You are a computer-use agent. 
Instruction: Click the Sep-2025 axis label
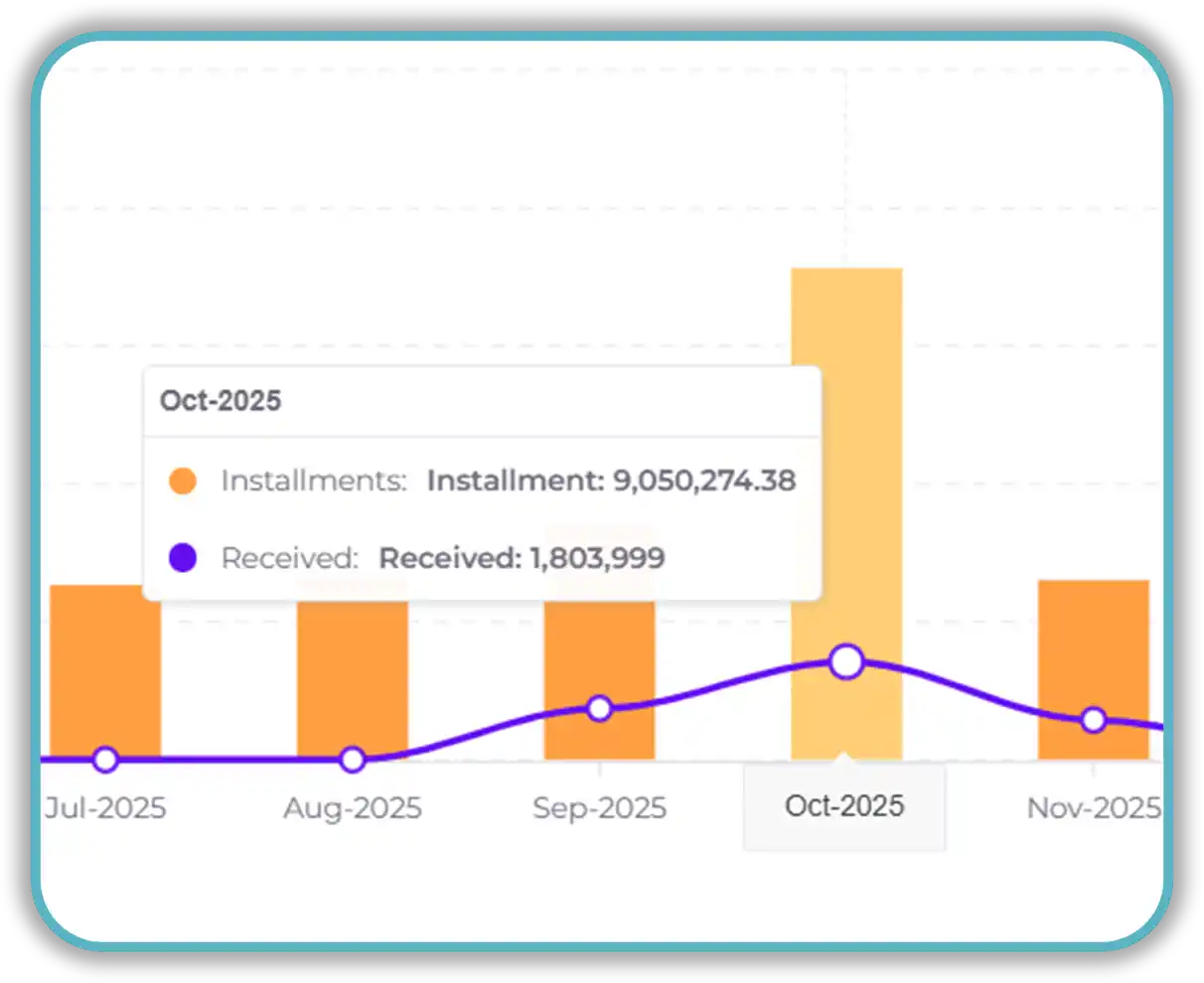click(x=599, y=808)
